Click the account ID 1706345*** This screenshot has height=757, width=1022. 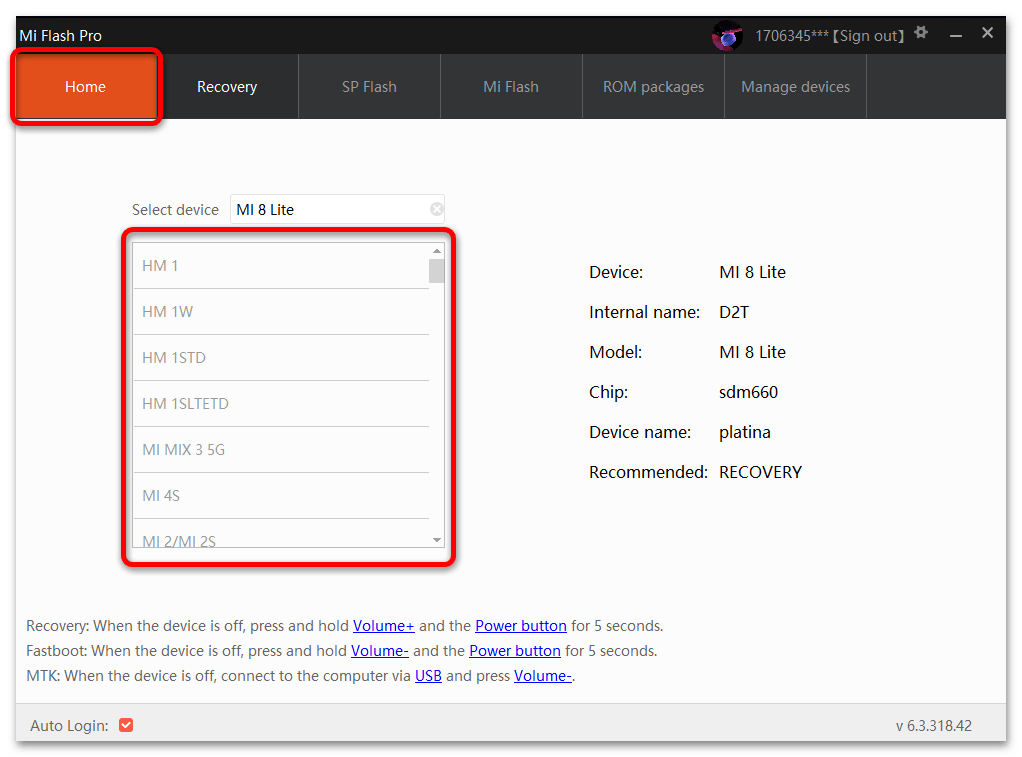(792, 36)
